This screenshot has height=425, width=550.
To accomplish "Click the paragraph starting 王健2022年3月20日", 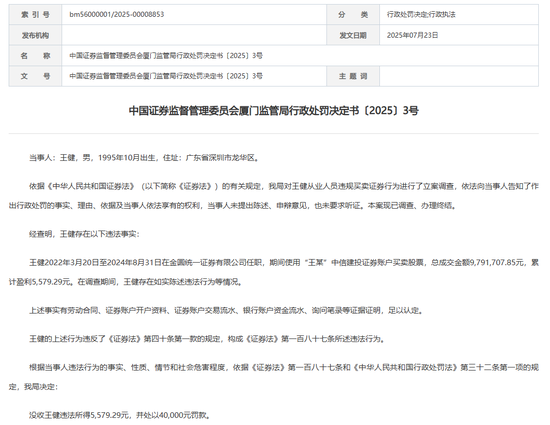I will tap(274, 272).
